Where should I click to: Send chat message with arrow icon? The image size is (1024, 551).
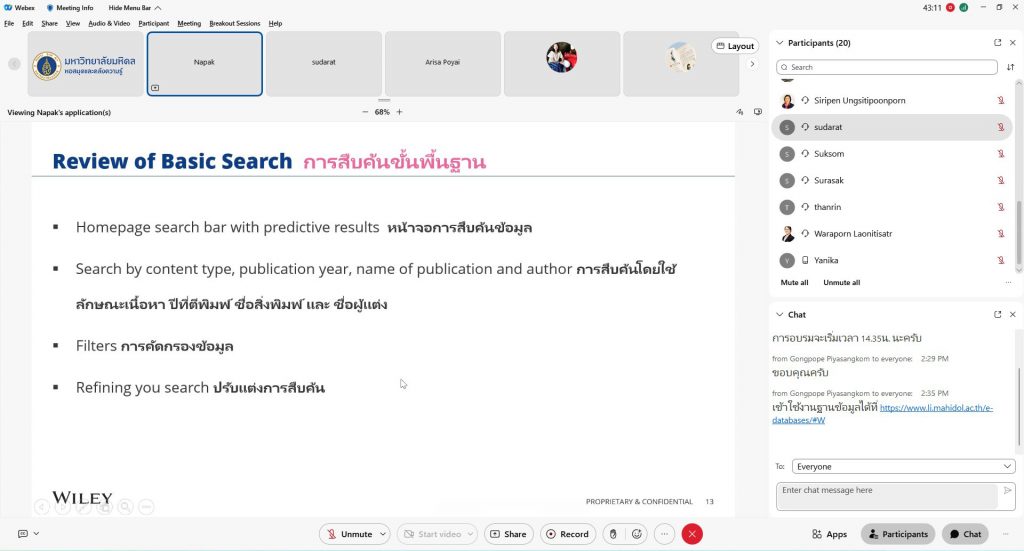1007,491
